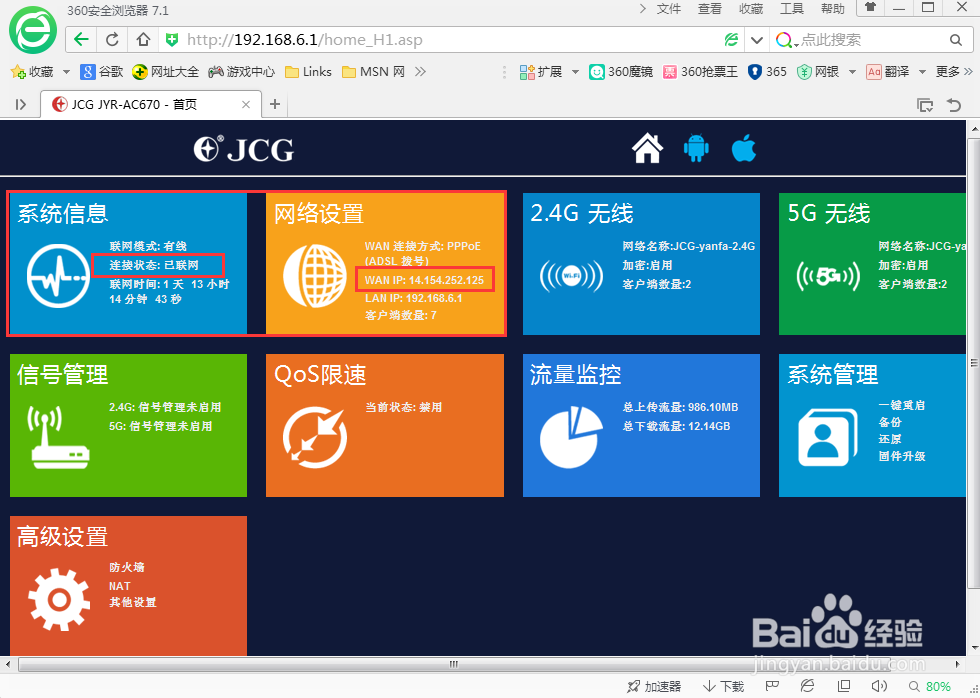Select the home icon on the router page
This screenshot has width=980, height=698.
click(x=647, y=148)
